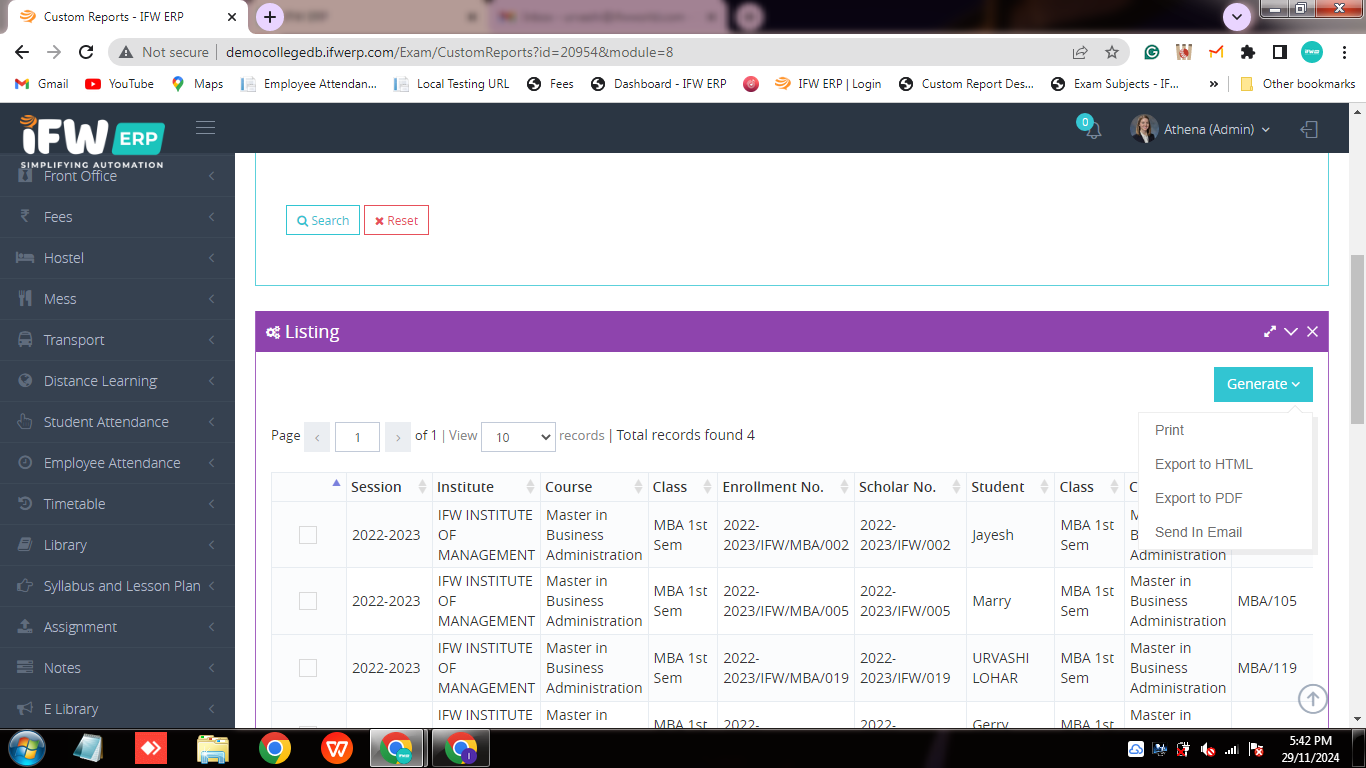Open tab search dropdown in Chrome
This screenshot has width=1366, height=768.
(1237, 17)
